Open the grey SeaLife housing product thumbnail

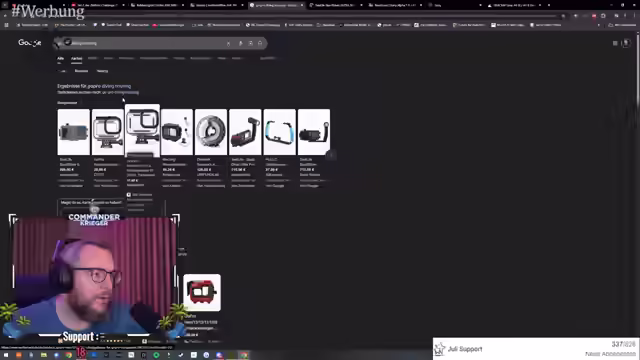pyautogui.click(x=73, y=132)
